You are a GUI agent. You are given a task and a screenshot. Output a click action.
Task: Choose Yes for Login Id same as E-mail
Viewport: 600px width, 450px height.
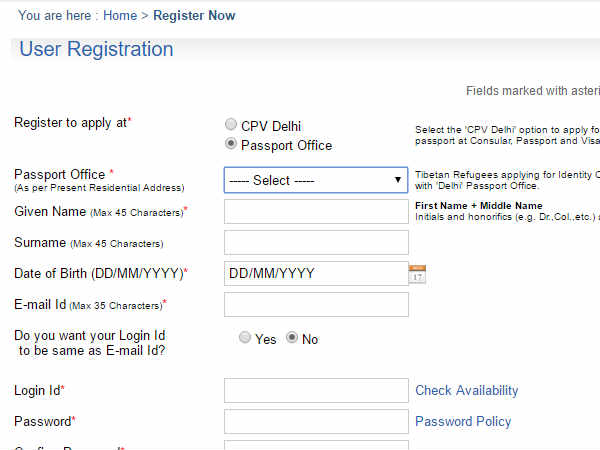tap(245, 338)
